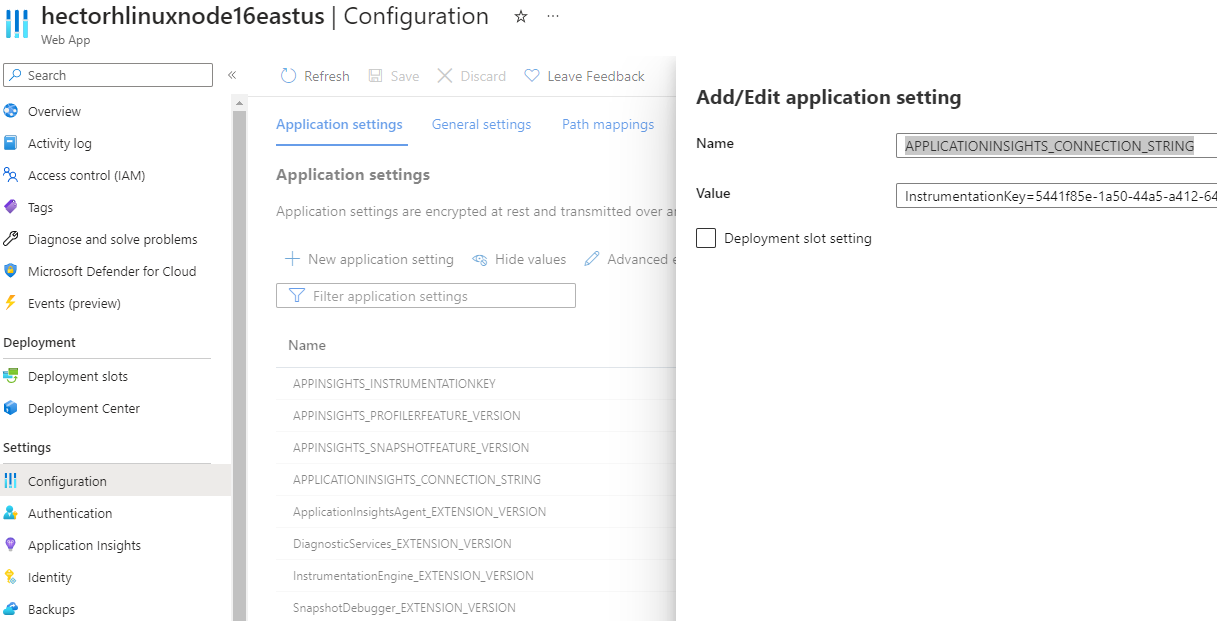Favorite hectorhlinuxnode16eastus with the star icon
The height and width of the screenshot is (621, 1217).
point(520,16)
